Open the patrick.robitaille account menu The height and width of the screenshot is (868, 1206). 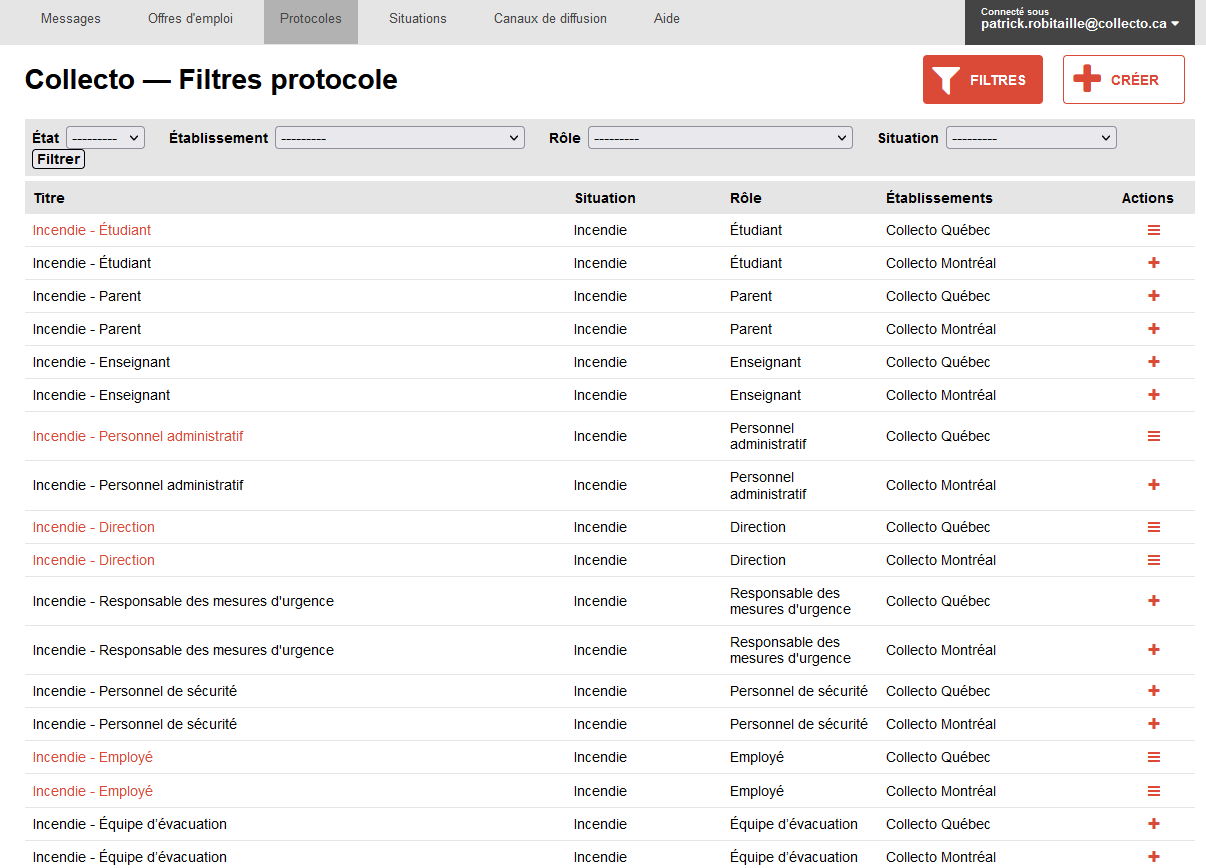1079,22
